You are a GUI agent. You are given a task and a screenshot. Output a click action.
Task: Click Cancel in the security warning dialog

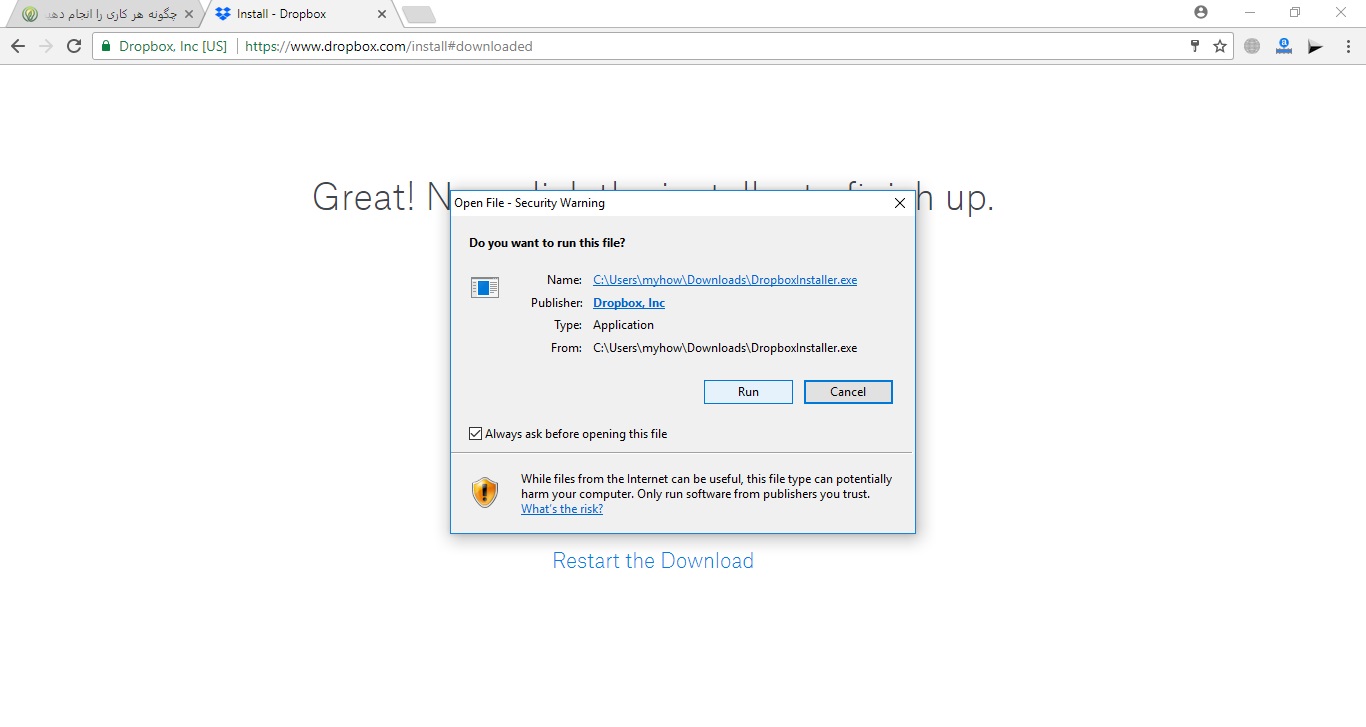pos(848,392)
